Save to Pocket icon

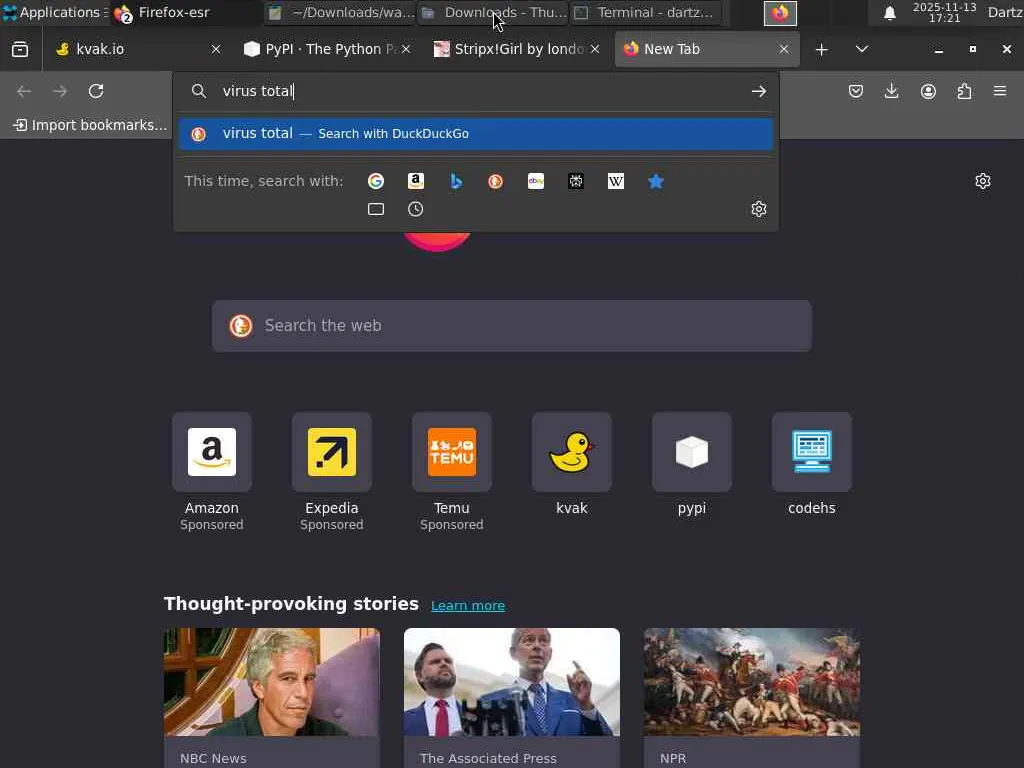[856, 91]
